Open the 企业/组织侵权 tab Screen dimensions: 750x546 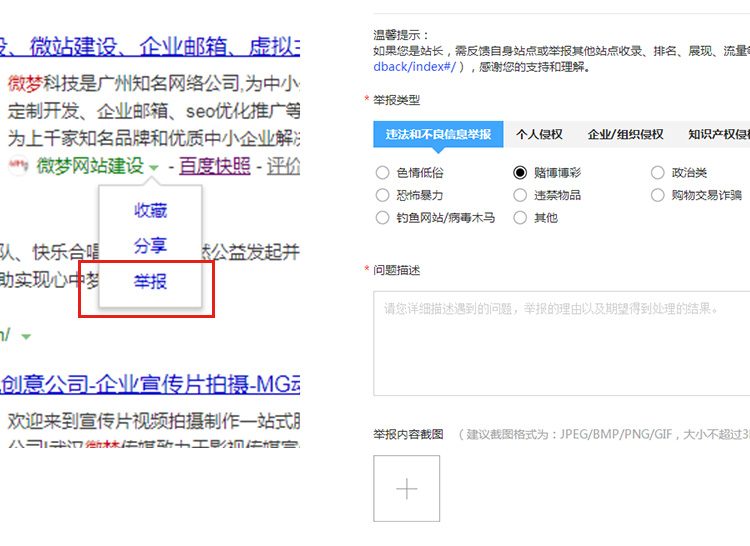pyautogui.click(x=625, y=134)
